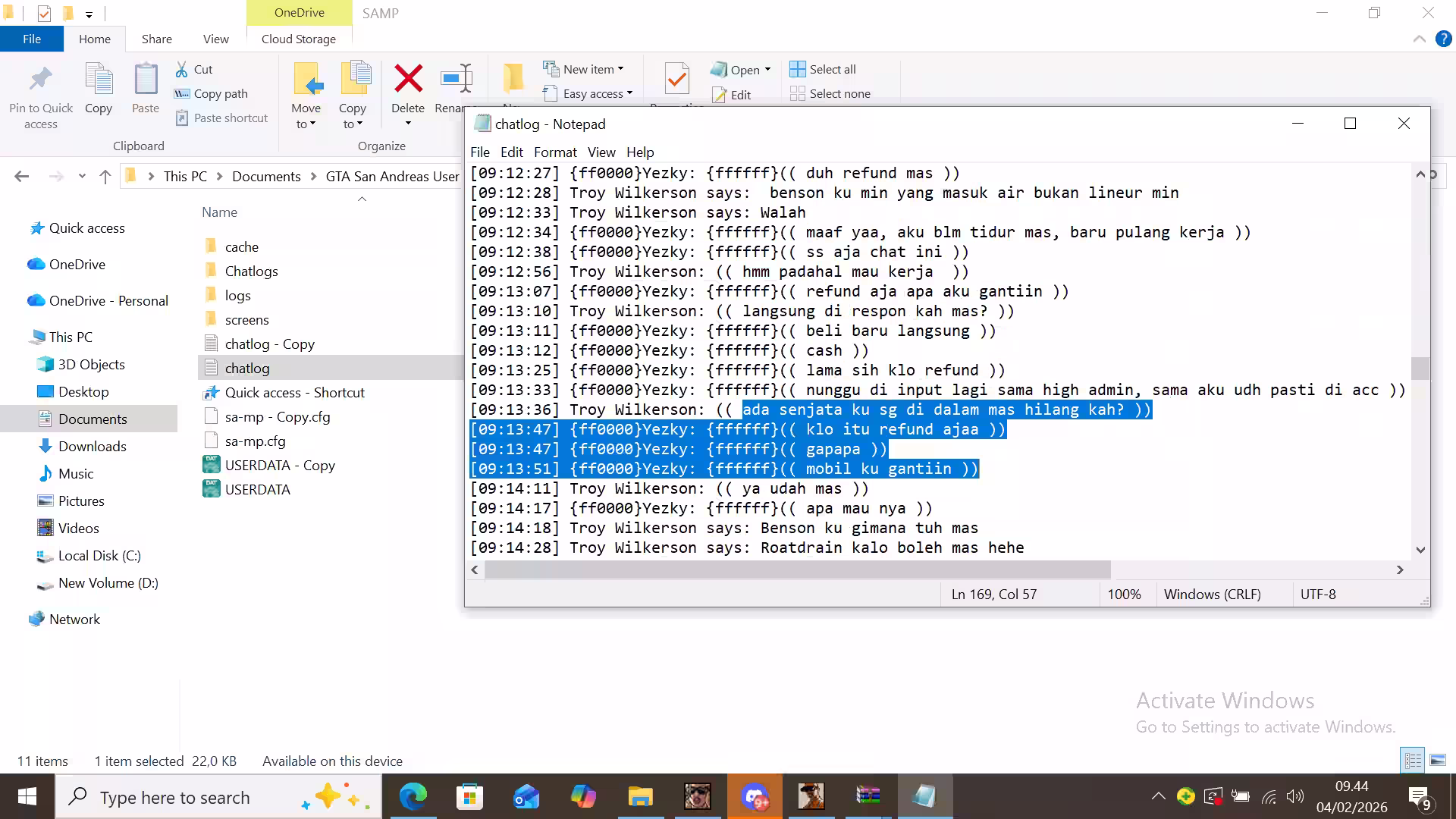Open Microsoft Edge from the taskbar
The width and height of the screenshot is (1456, 819).
(413, 797)
